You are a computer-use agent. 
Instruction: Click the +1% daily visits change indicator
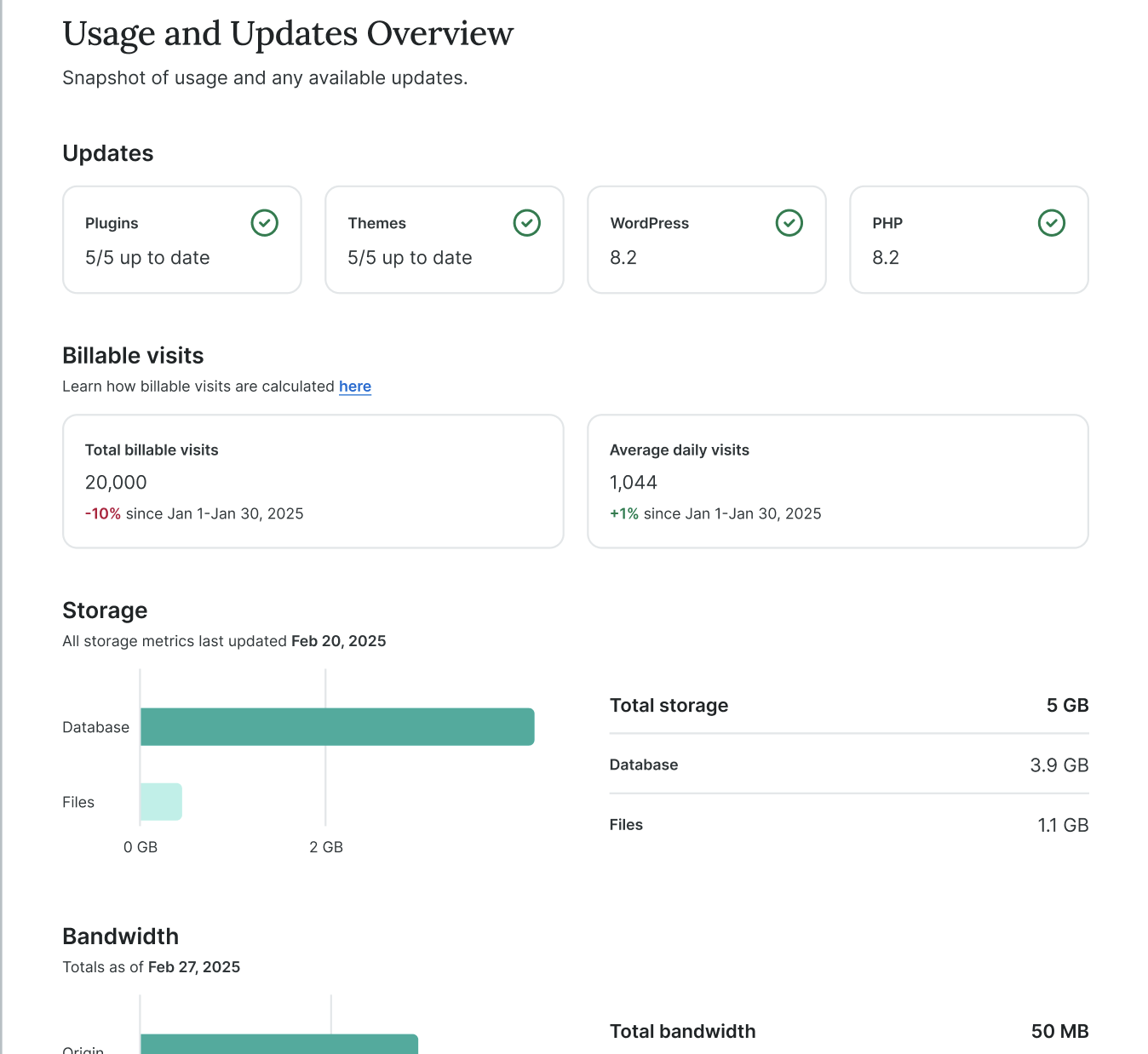[624, 513]
